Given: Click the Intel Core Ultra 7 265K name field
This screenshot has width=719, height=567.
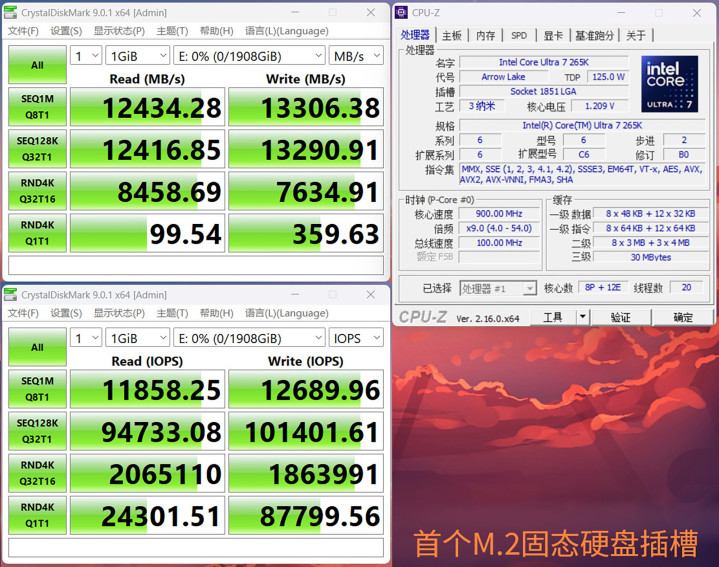Looking at the screenshot, I should (544, 62).
